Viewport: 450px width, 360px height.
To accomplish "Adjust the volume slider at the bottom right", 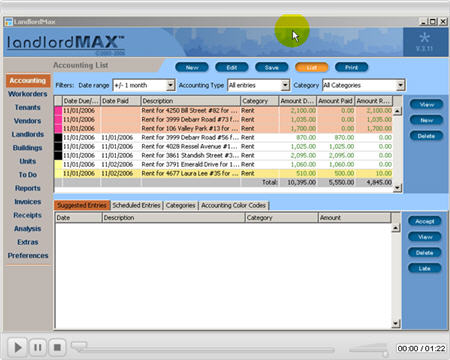I will click(385, 353).
